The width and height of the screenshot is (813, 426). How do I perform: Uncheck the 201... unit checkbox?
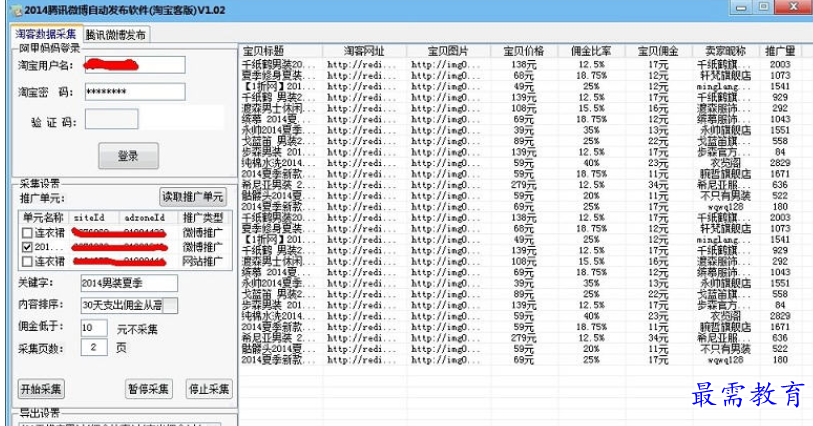click(x=27, y=247)
